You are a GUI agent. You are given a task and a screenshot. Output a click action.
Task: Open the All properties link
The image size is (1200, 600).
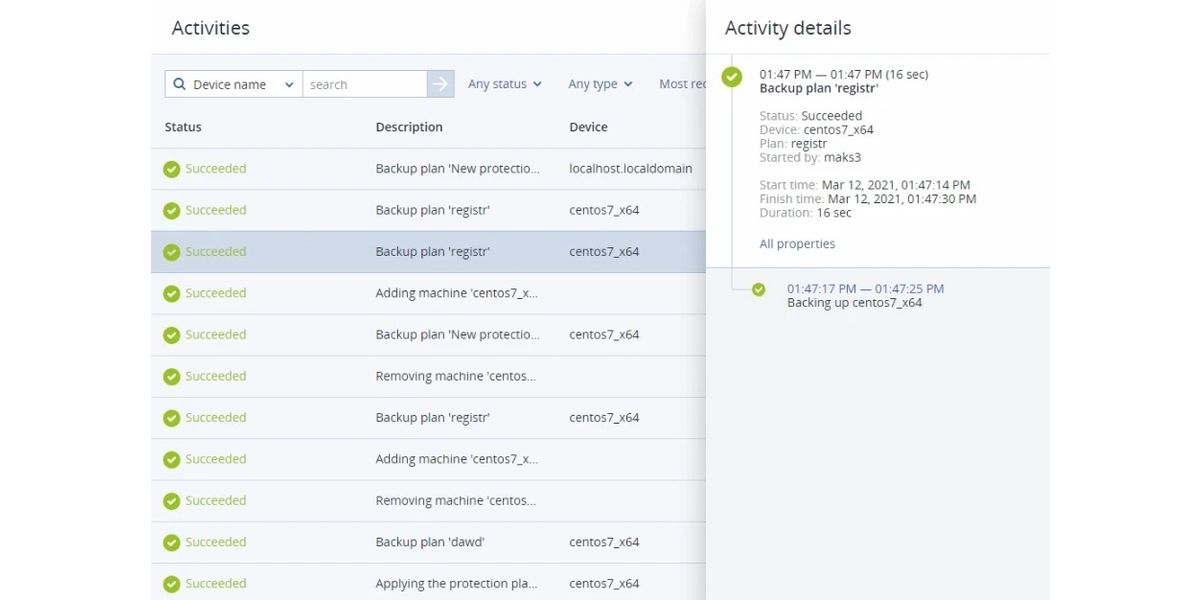[x=797, y=244]
